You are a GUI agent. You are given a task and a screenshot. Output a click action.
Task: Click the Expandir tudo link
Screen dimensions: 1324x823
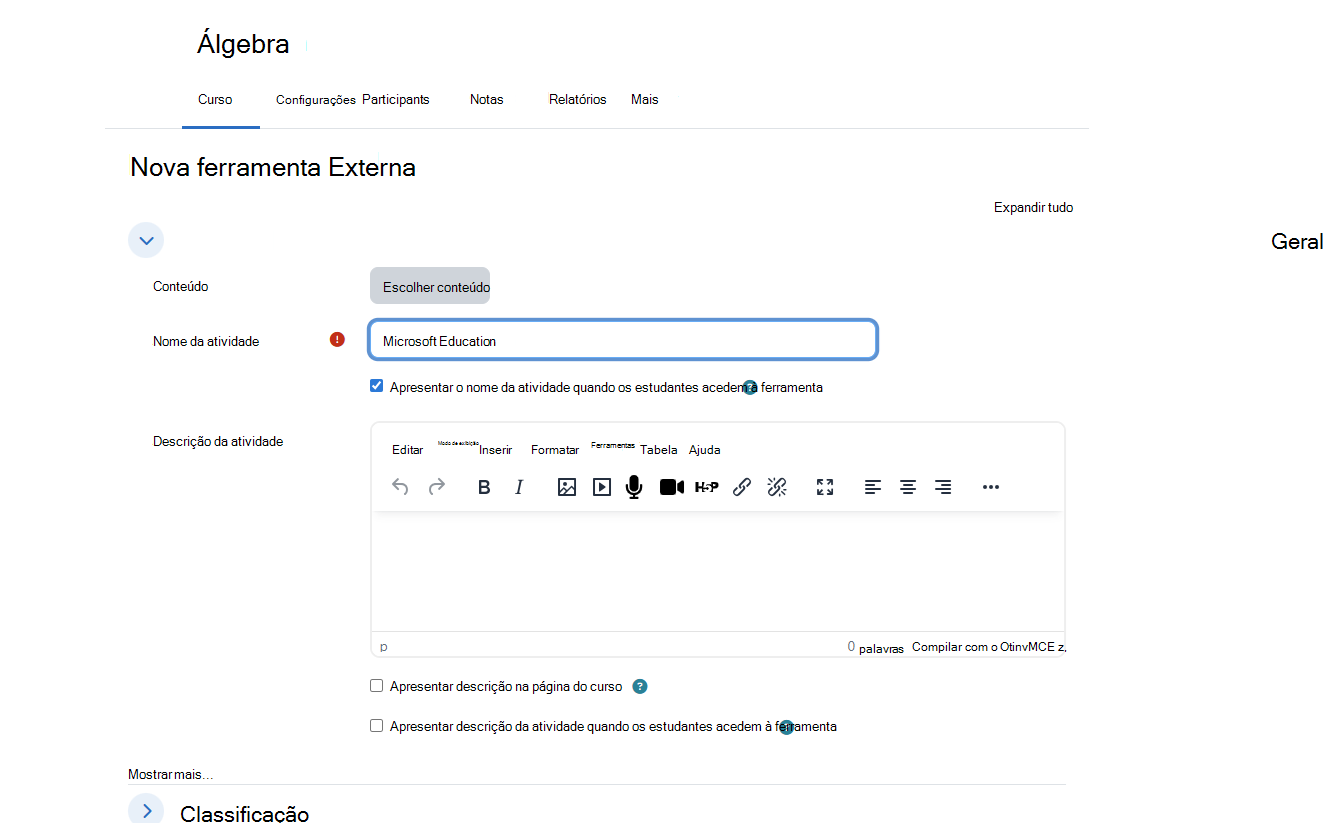[1033, 208]
